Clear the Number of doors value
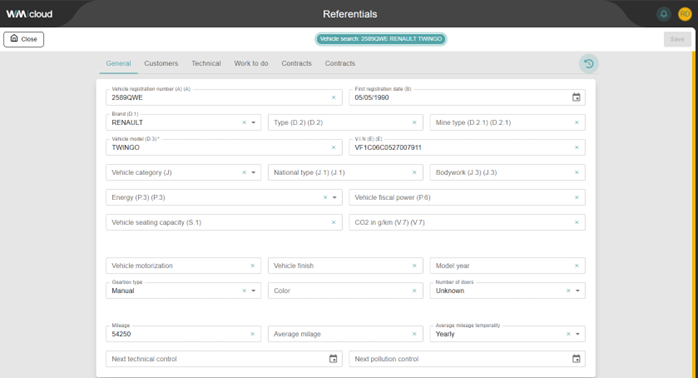698x378 pixels. 568,291
